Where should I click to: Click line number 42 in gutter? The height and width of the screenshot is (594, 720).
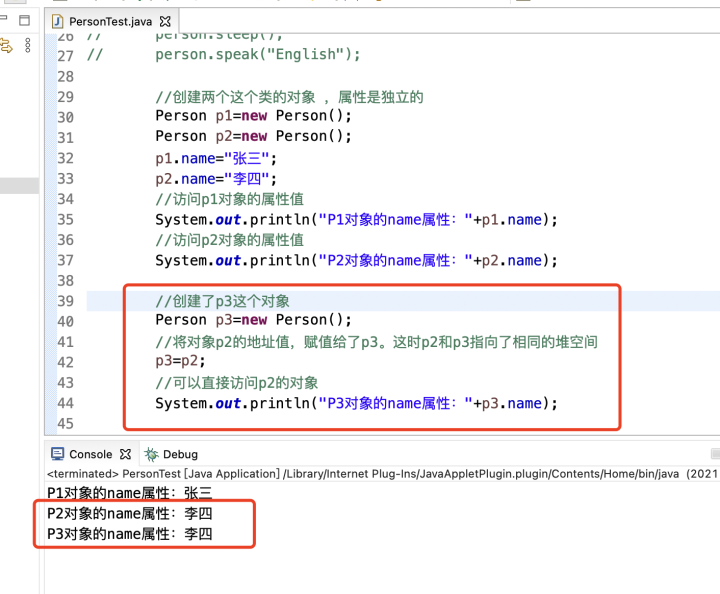[x=65, y=362]
